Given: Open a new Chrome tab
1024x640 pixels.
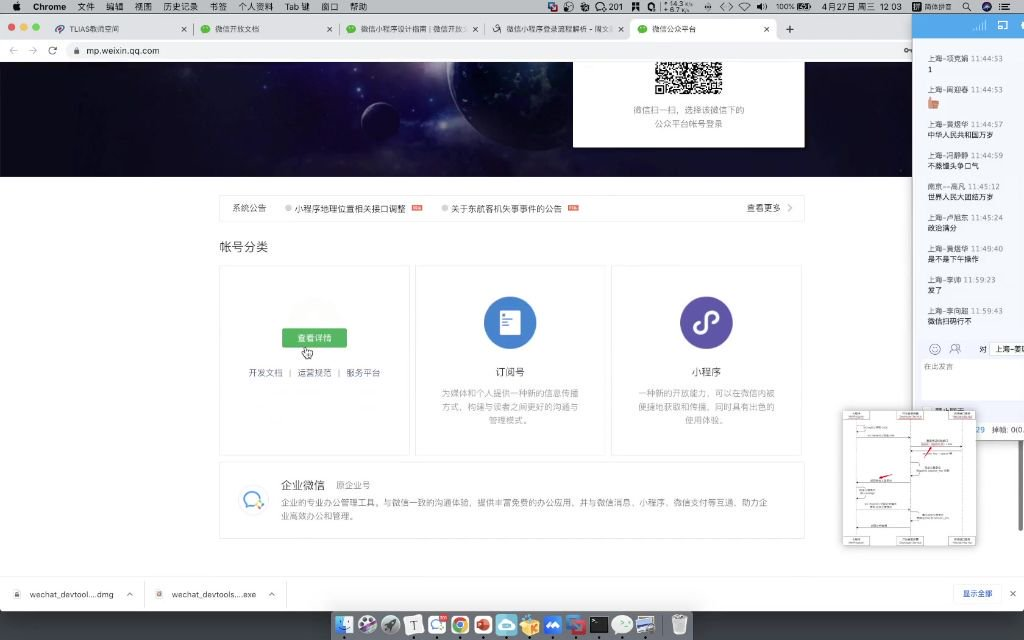Looking at the screenshot, I should tap(790, 29).
